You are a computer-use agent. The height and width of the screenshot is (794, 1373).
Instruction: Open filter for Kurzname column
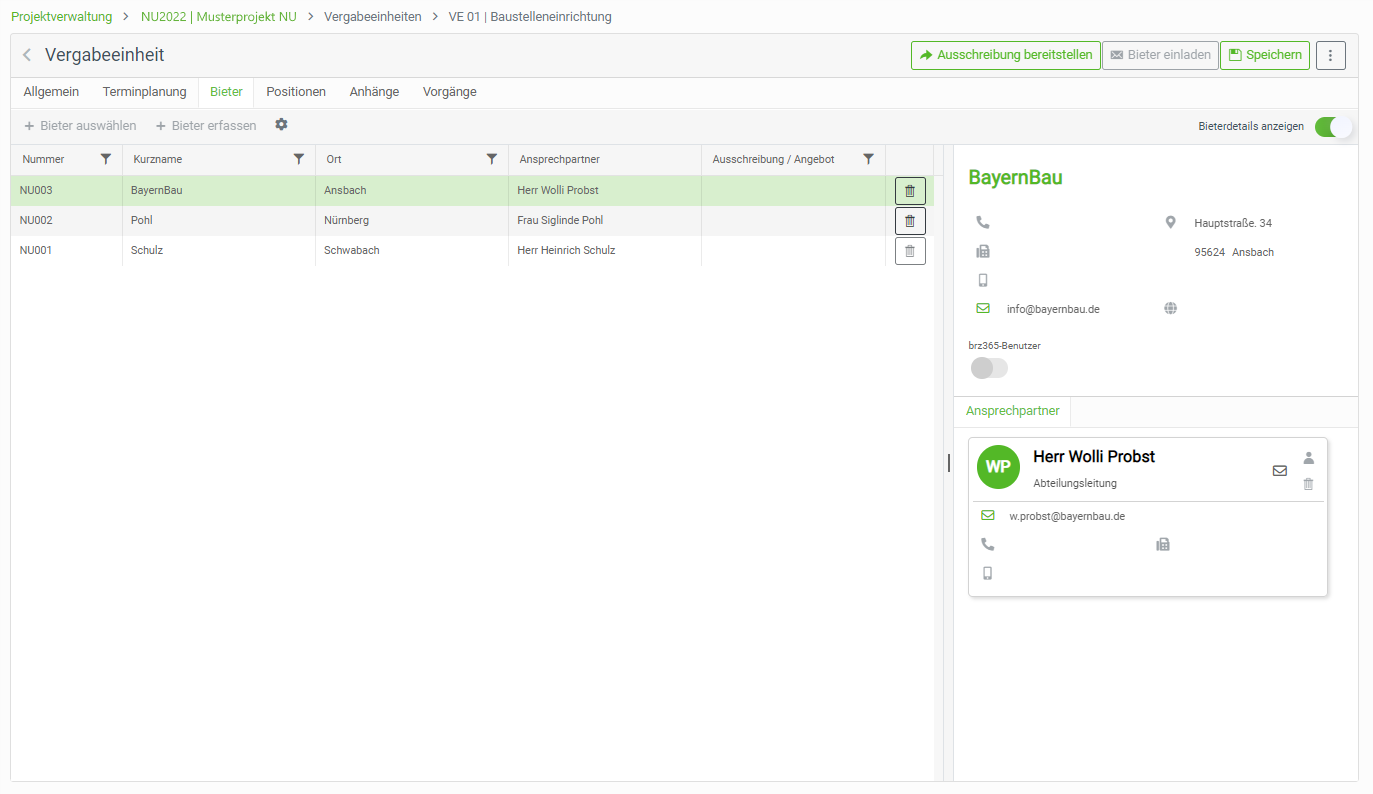(298, 159)
